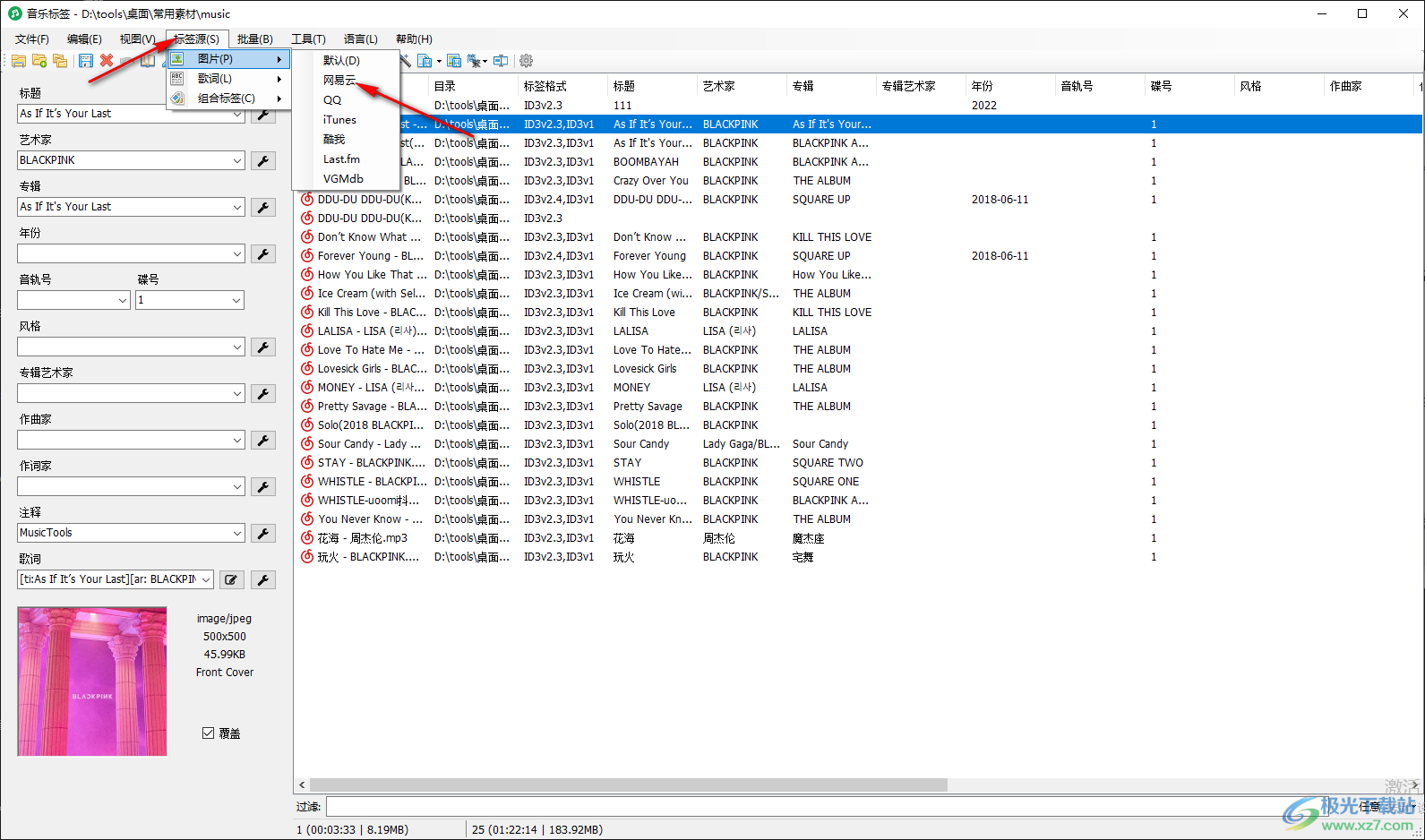
Task: Open the dropdown arrow beside tag-from-filename icon
Action: 439,61
